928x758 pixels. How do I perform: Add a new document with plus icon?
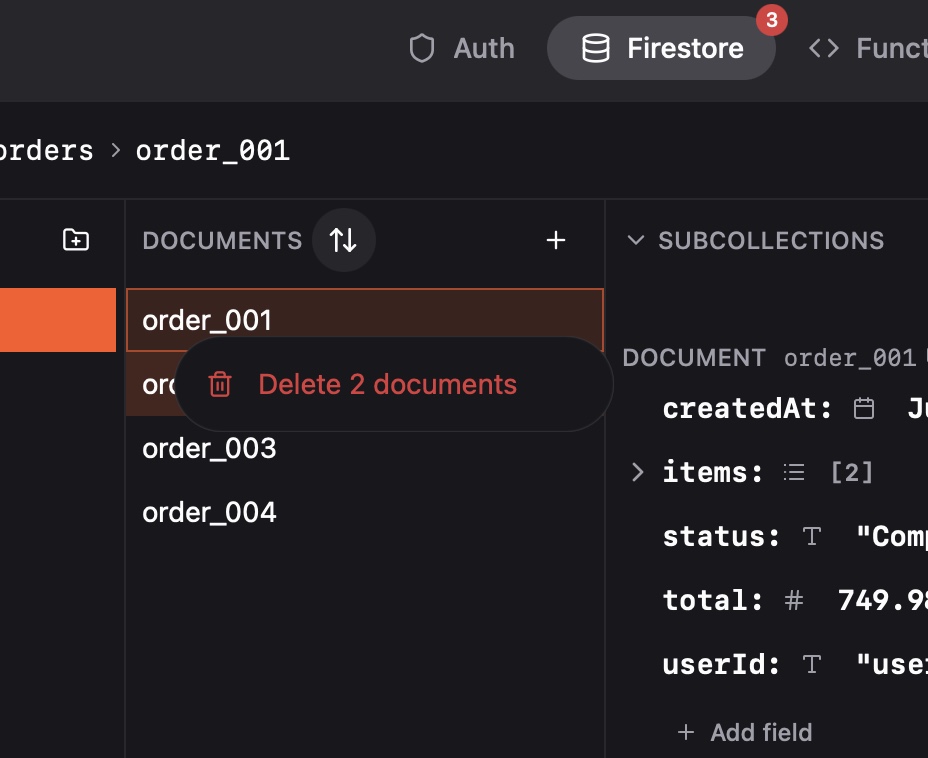click(x=556, y=240)
